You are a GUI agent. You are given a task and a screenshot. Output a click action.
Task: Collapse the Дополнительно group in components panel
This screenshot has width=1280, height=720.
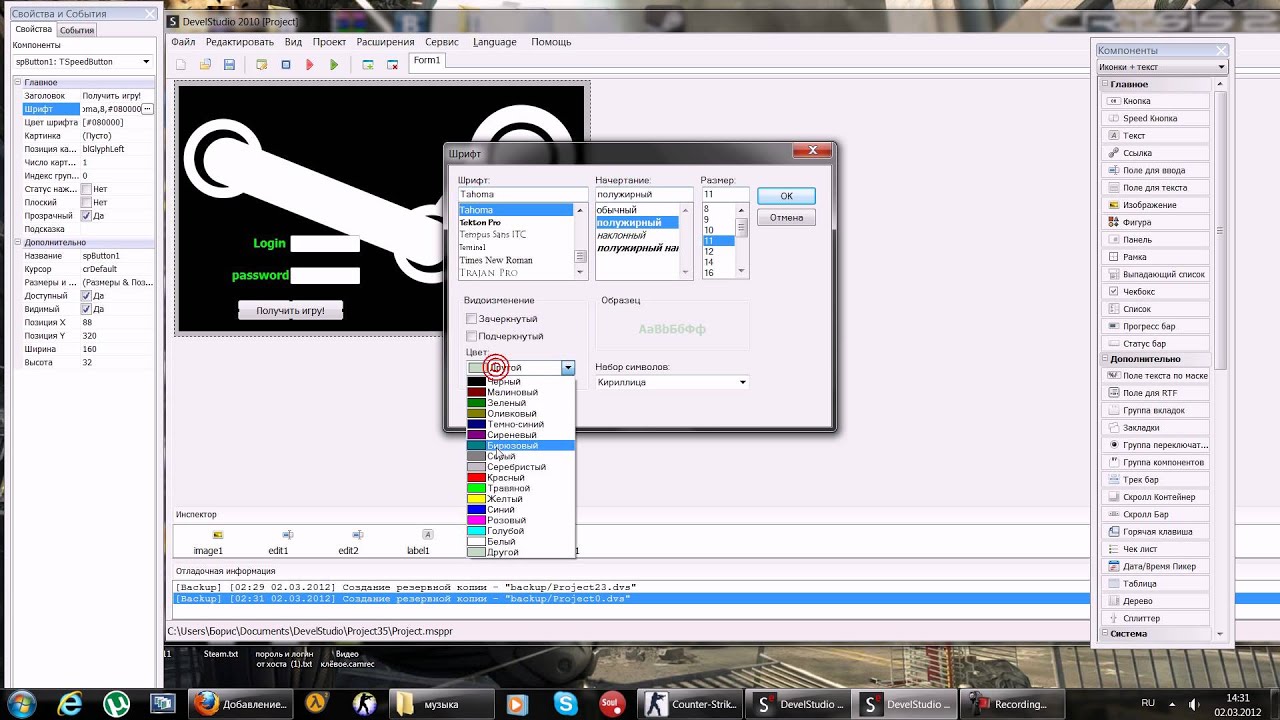tap(1105, 359)
